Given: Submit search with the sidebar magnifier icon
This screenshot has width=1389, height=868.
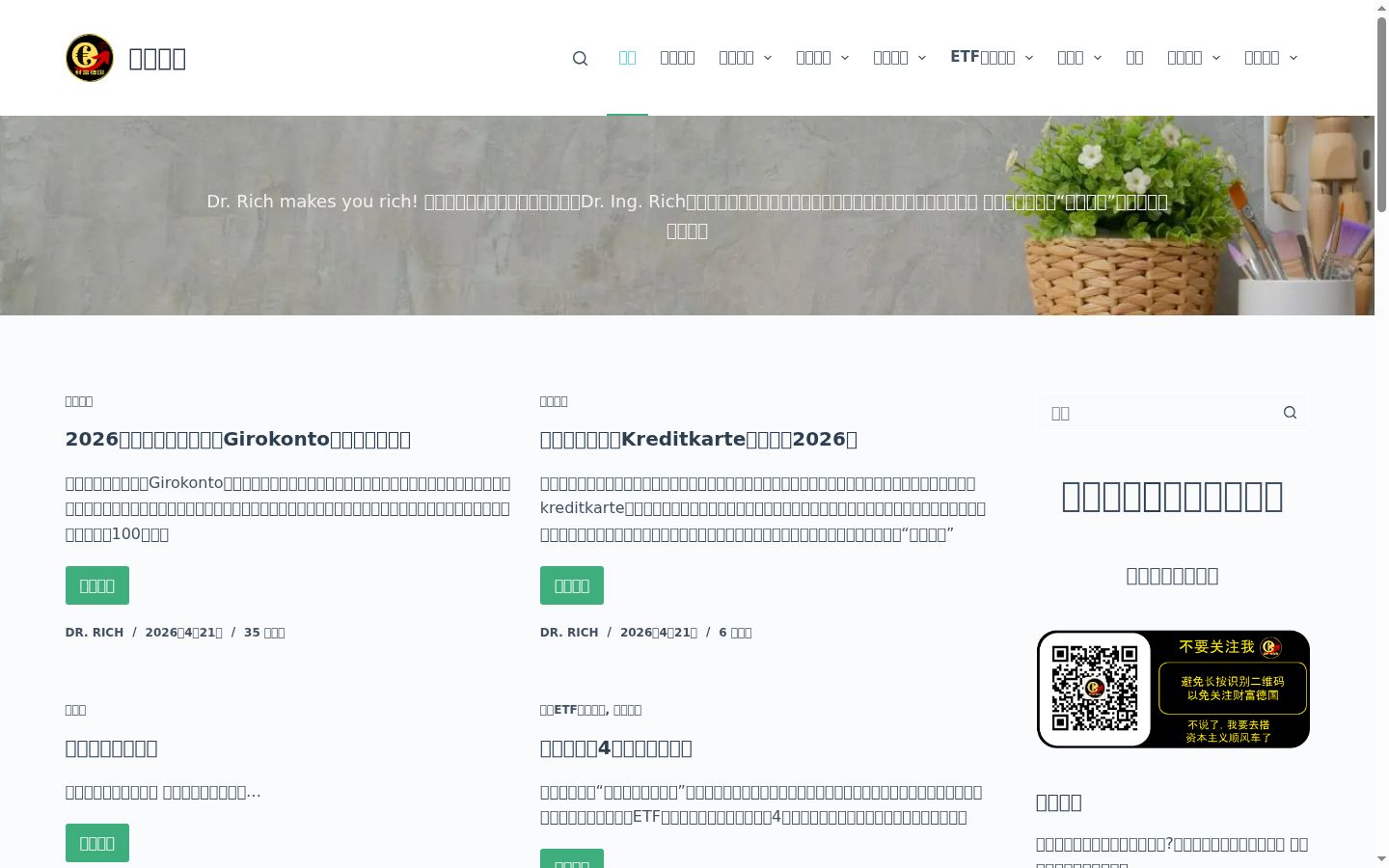Looking at the screenshot, I should 1290,413.
